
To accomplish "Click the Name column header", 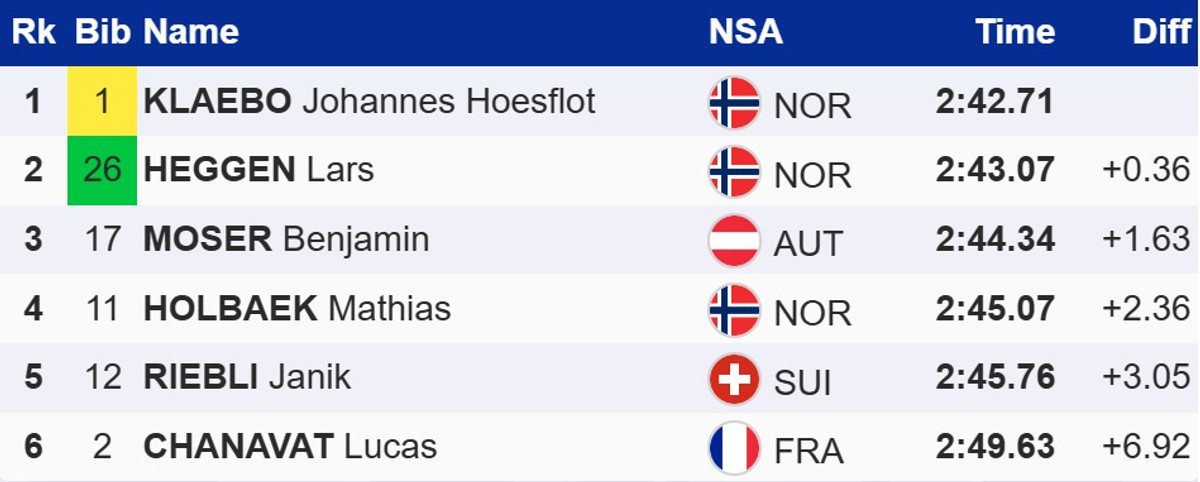I will (191, 32).
